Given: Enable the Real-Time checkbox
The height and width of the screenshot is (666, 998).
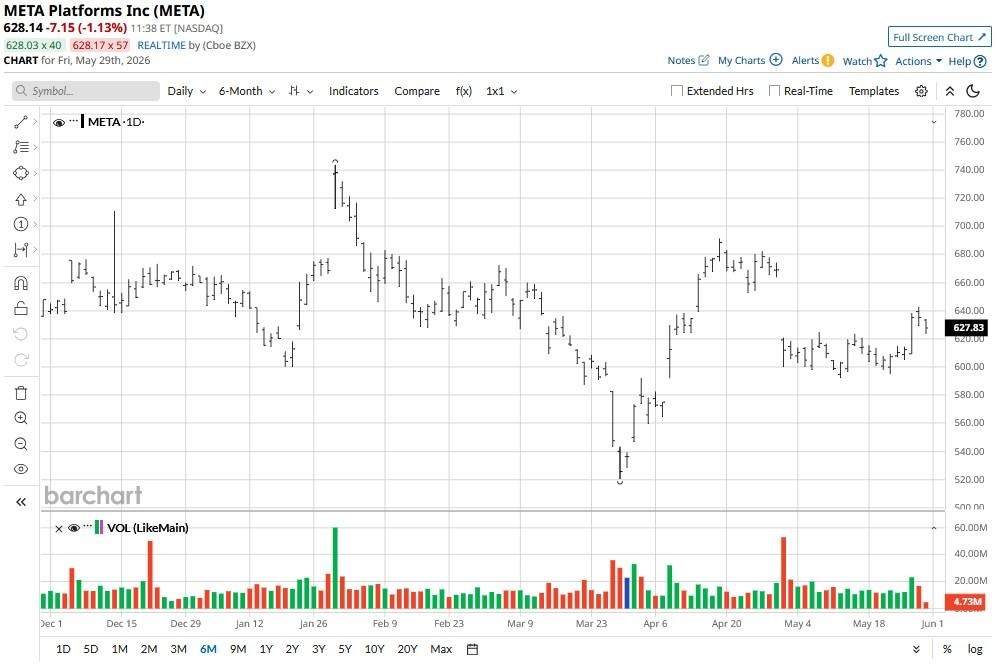Looking at the screenshot, I should (774, 91).
